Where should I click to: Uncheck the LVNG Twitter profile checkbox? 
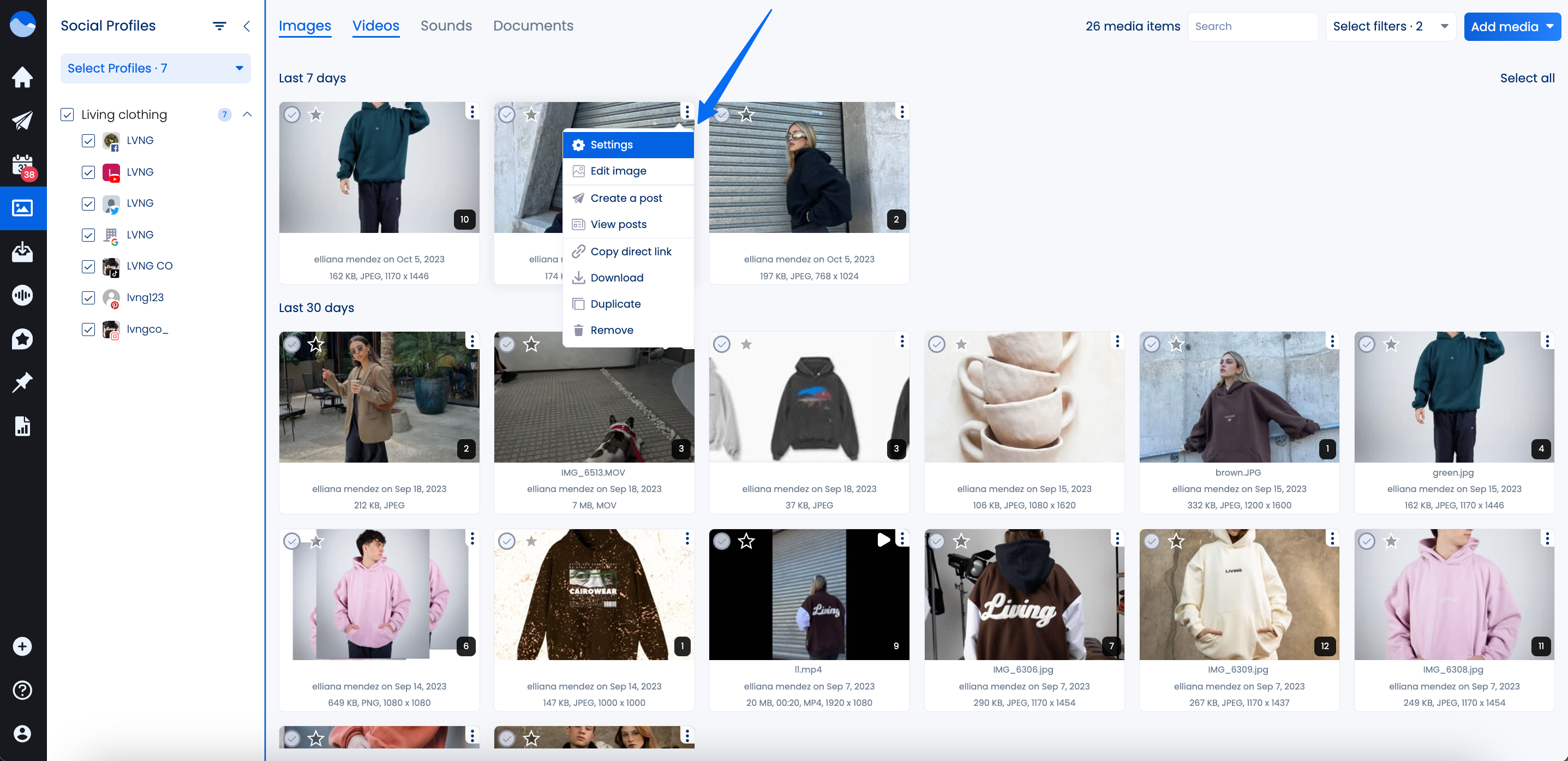[x=88, y=203]
